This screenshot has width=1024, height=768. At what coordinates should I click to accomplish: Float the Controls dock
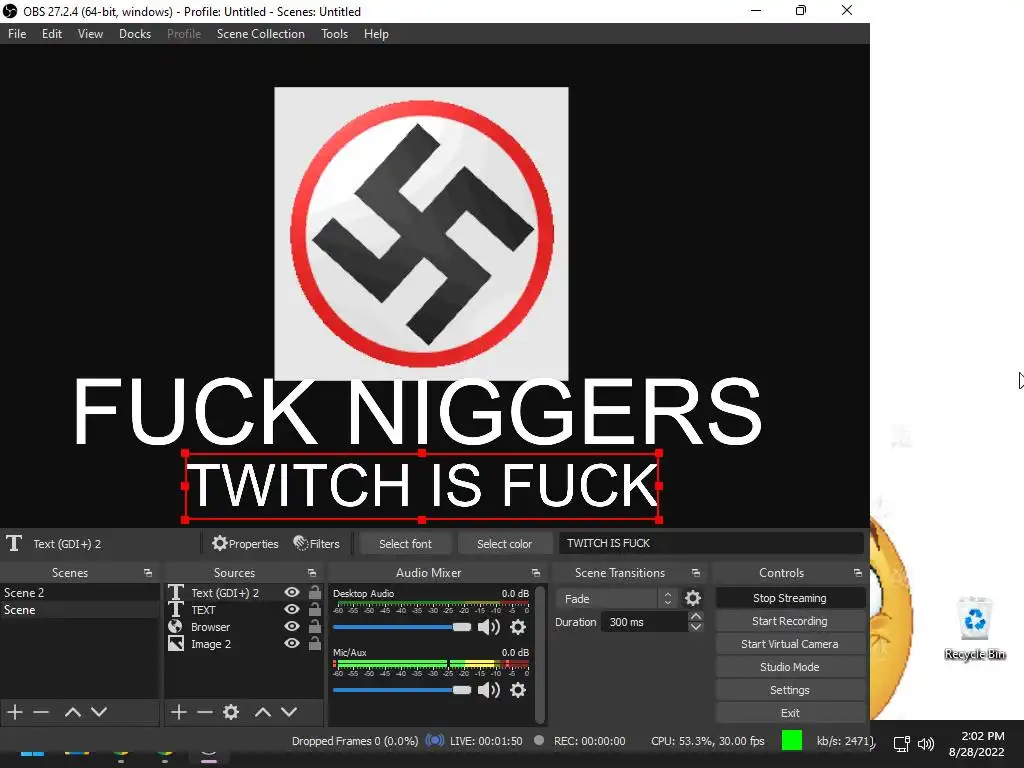[x=857, y=573]
